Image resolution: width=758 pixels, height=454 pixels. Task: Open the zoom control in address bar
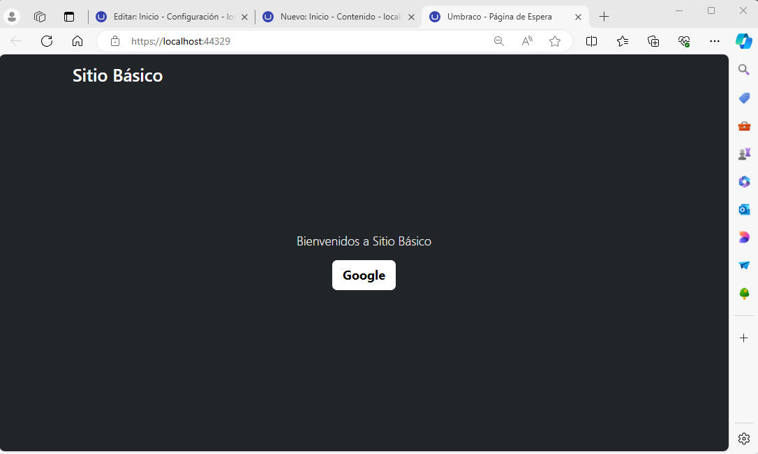pyautogui.click(x=498, y=41)
